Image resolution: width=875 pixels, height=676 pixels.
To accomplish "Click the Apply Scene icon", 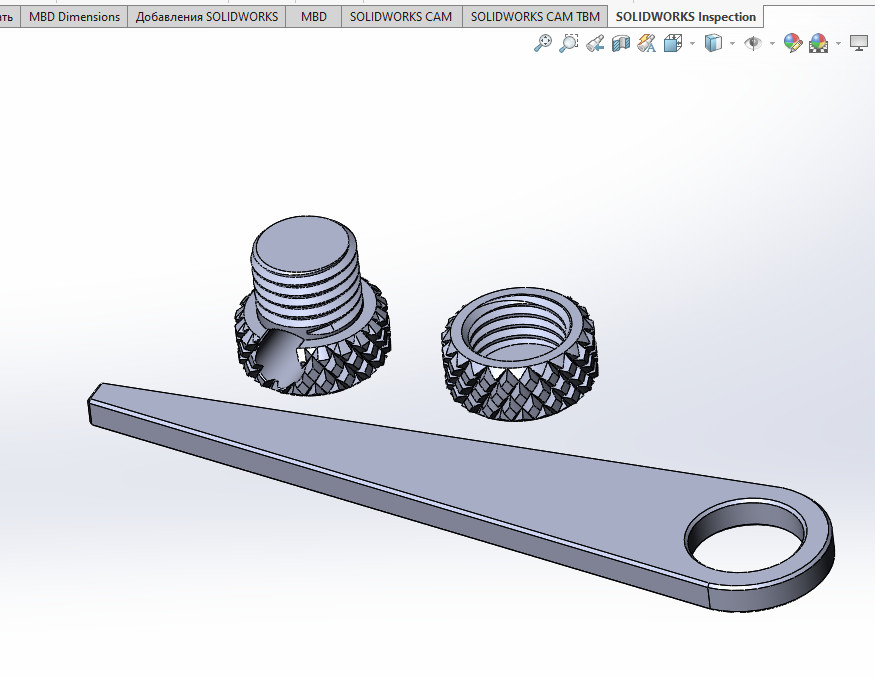I will click(x=819, y=43).
